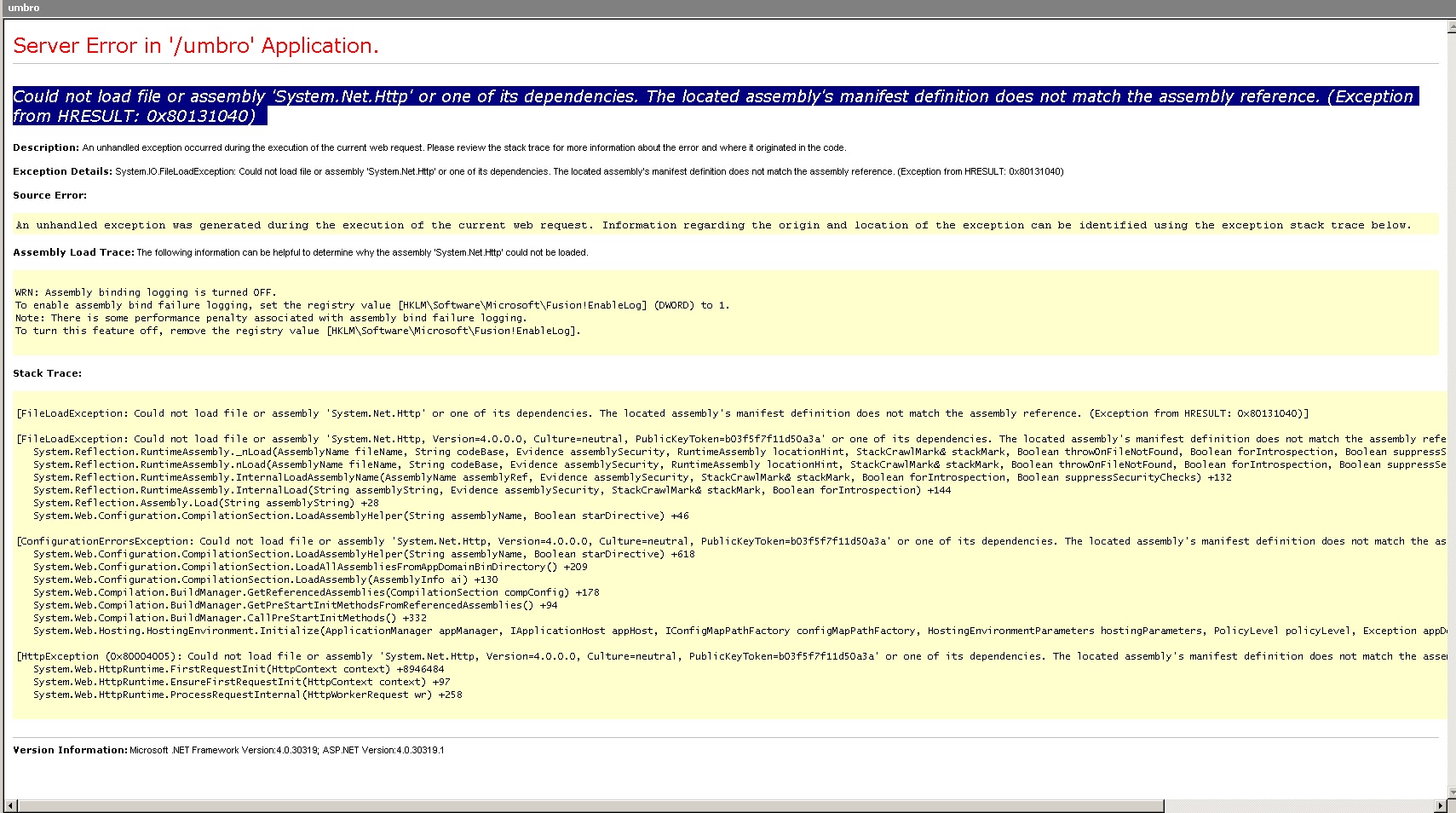Click the '[HttpException (0x80004005)' line
The width and height of the screenshot is (1456, 813).
click(732, 656)
